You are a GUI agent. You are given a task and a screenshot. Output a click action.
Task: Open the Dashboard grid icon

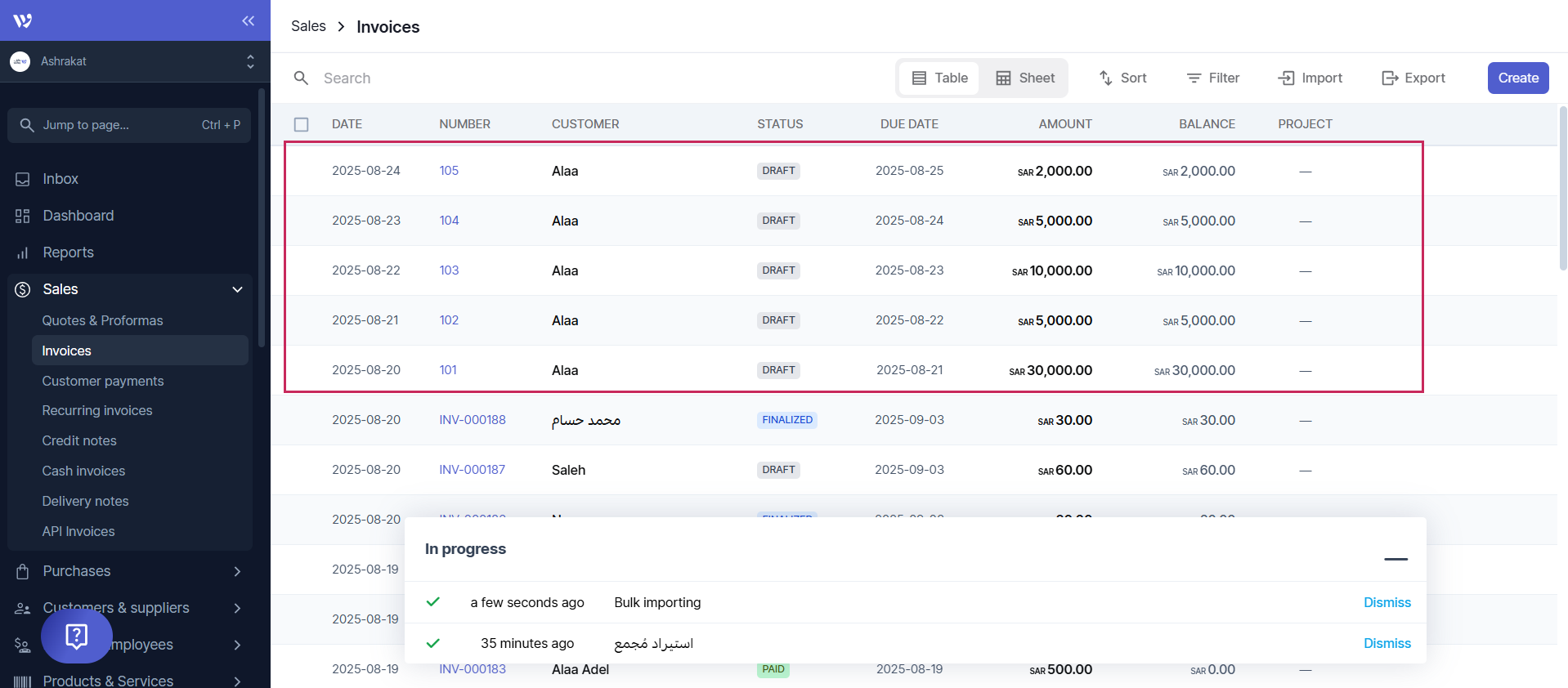click(x=23, y=216)
